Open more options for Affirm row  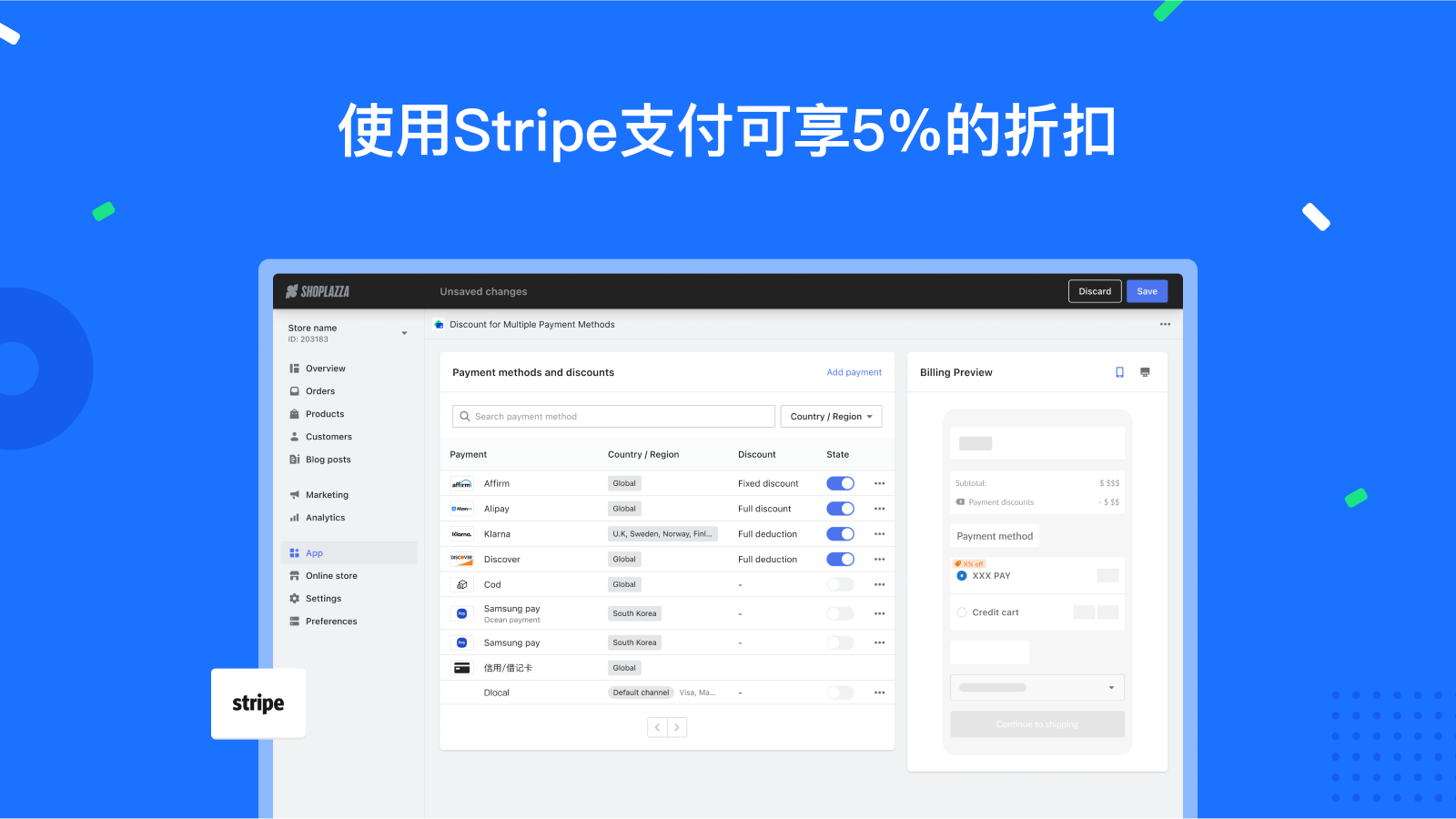click(x=879, y=483)
